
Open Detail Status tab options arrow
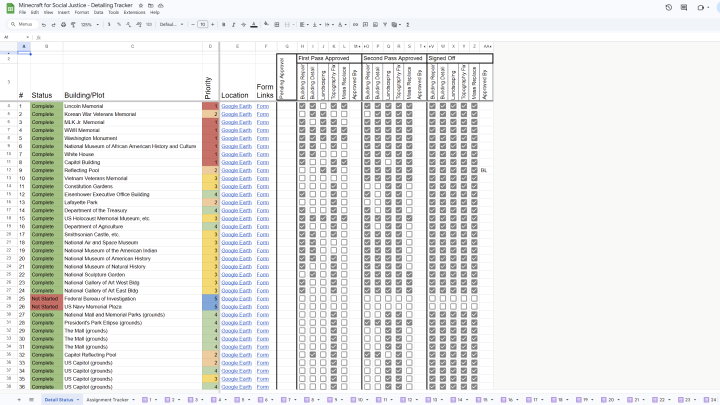pos(78,400)
